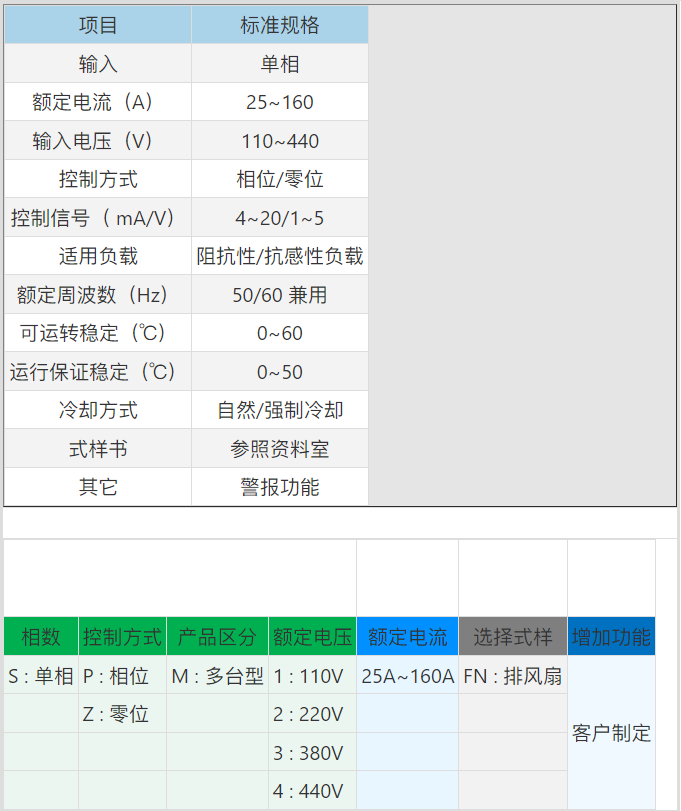Select the P：相位 cell
The width and height of the screenshot is (681, 811).
[123, 675]
